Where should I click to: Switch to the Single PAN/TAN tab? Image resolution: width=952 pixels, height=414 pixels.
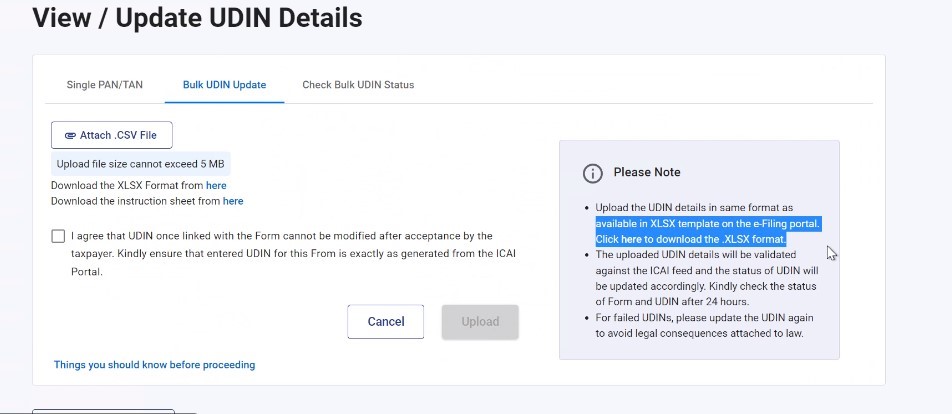point(104,85)
